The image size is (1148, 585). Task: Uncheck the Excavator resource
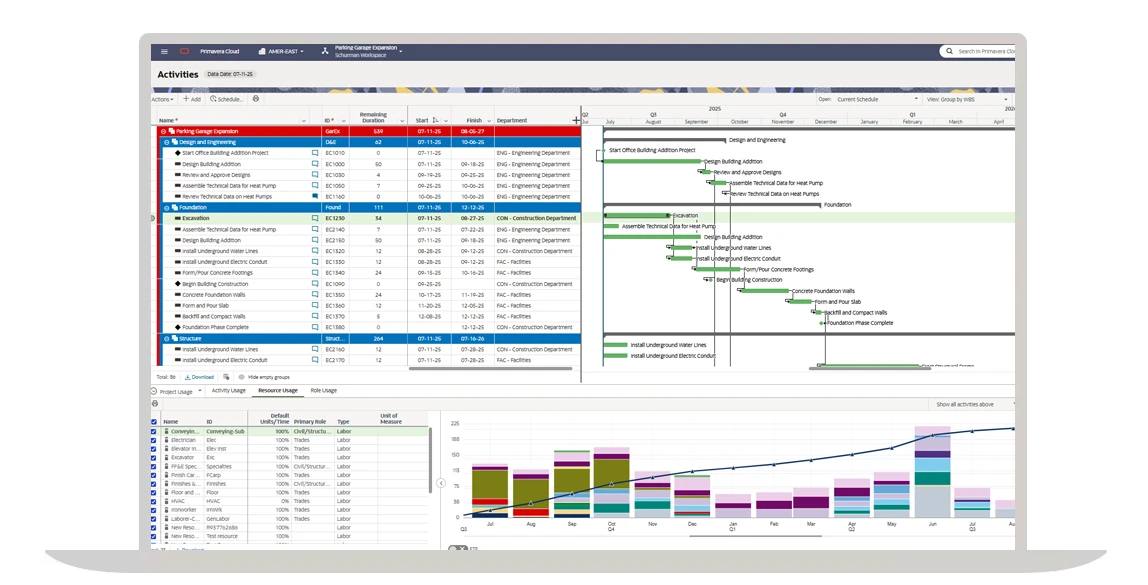click(153, 457)
